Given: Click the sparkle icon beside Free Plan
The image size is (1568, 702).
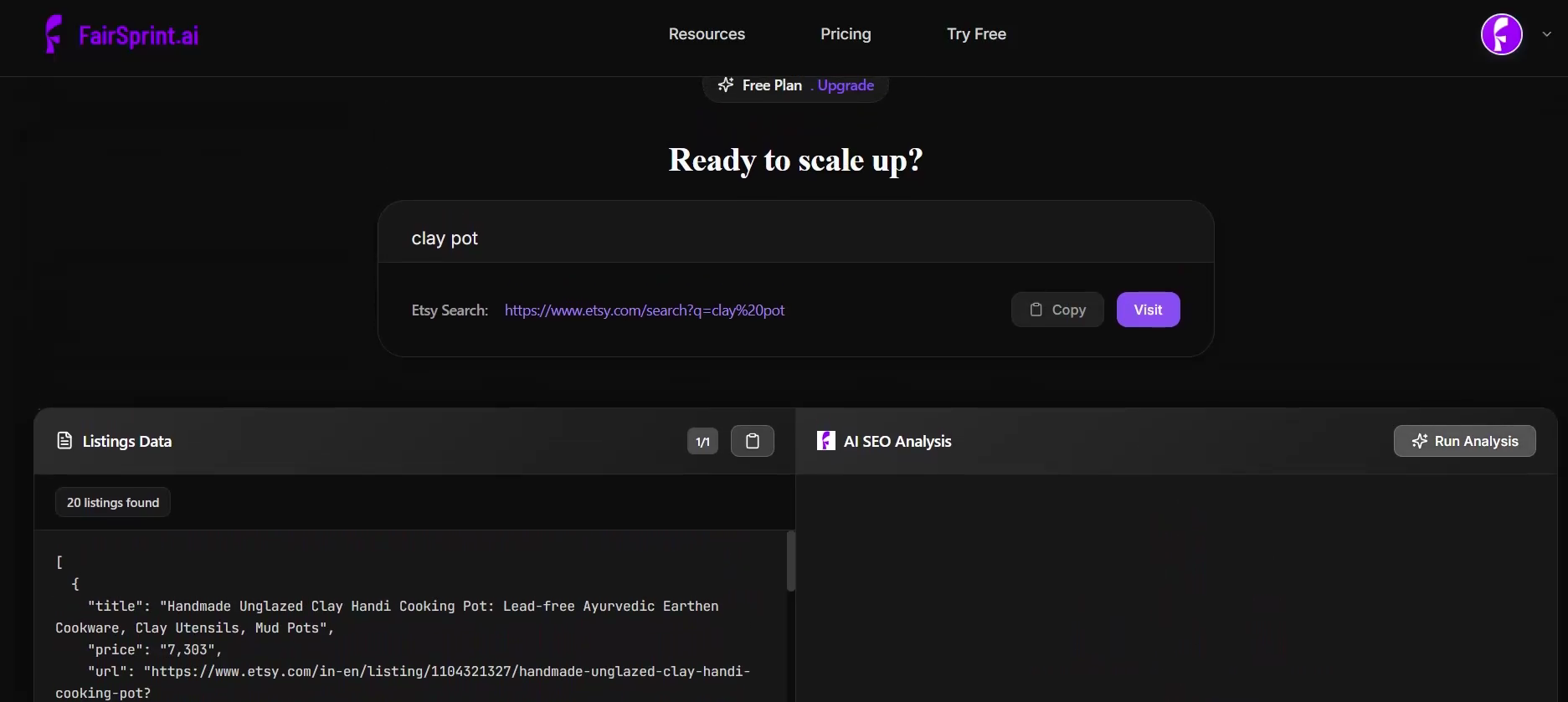Looking at the screenshot, I should click(x=726, y=85).
